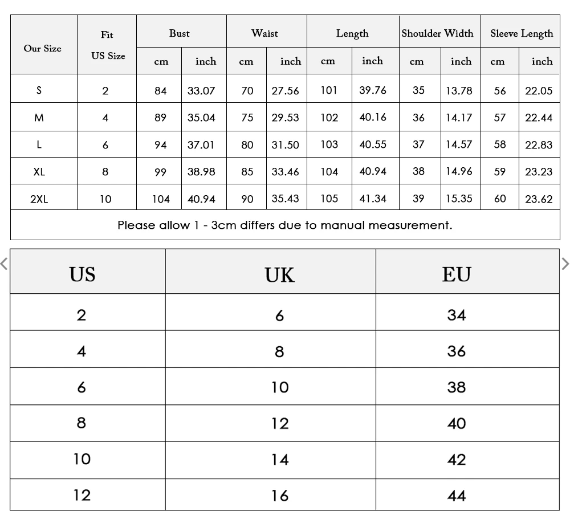Select the 'Our Size' header cell
This screenshot has width=570, height=515.
pos(44,45)
